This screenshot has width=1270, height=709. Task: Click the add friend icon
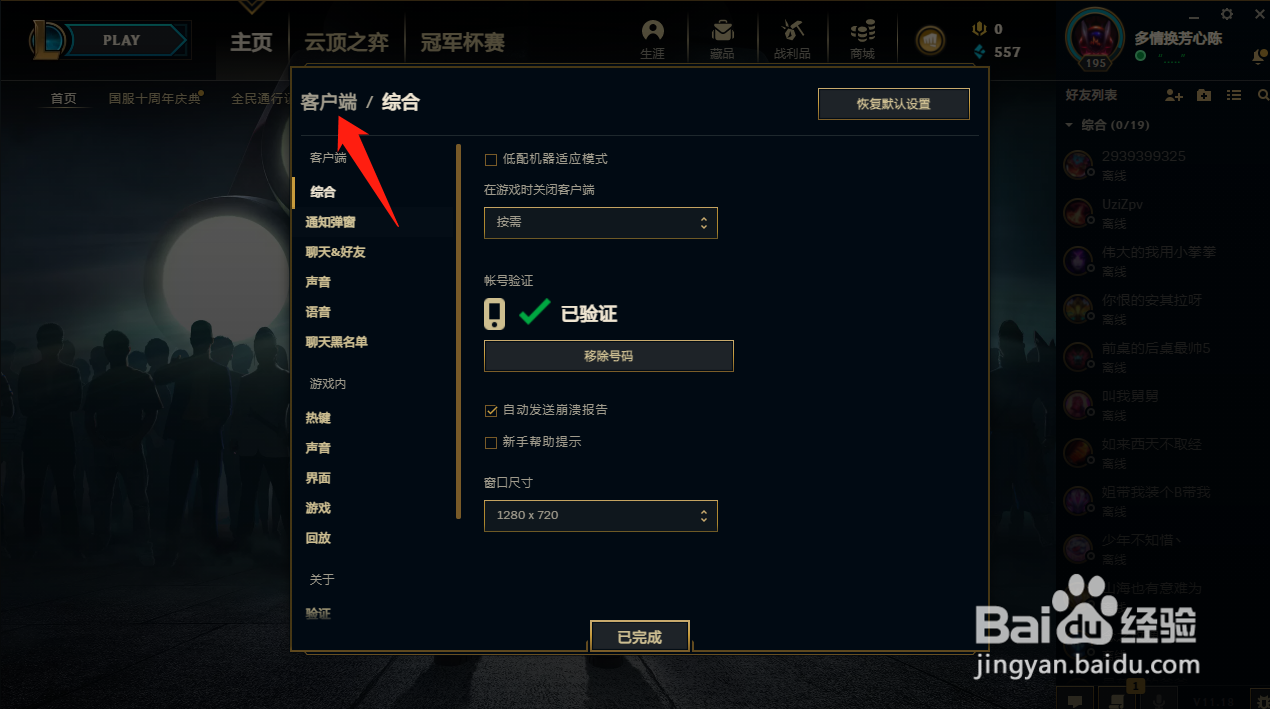tap(1174, 95)
